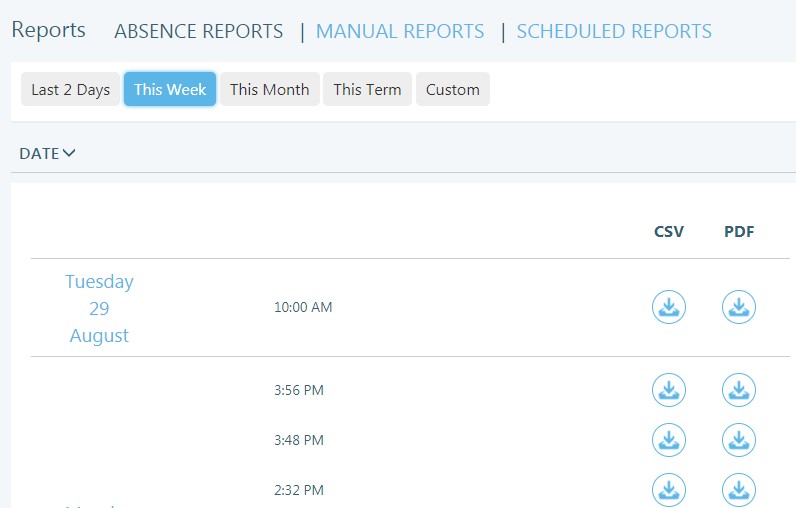The width and height of the screenshot is (796, 508).
Task: Download CSV for the 3:56 PM report
Action: [x=669, y=390]
